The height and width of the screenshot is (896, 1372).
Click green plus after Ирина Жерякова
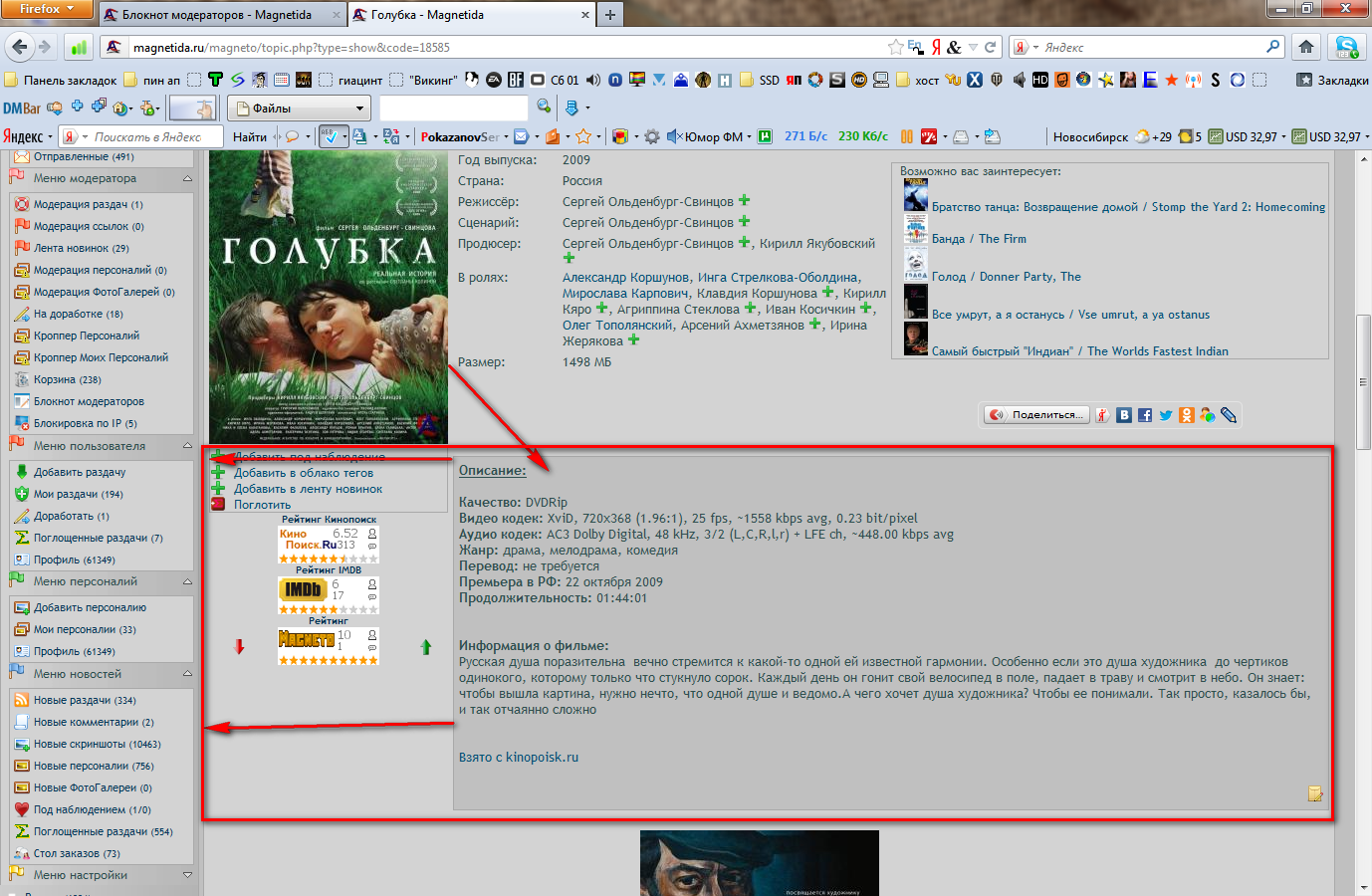[633, 340]
